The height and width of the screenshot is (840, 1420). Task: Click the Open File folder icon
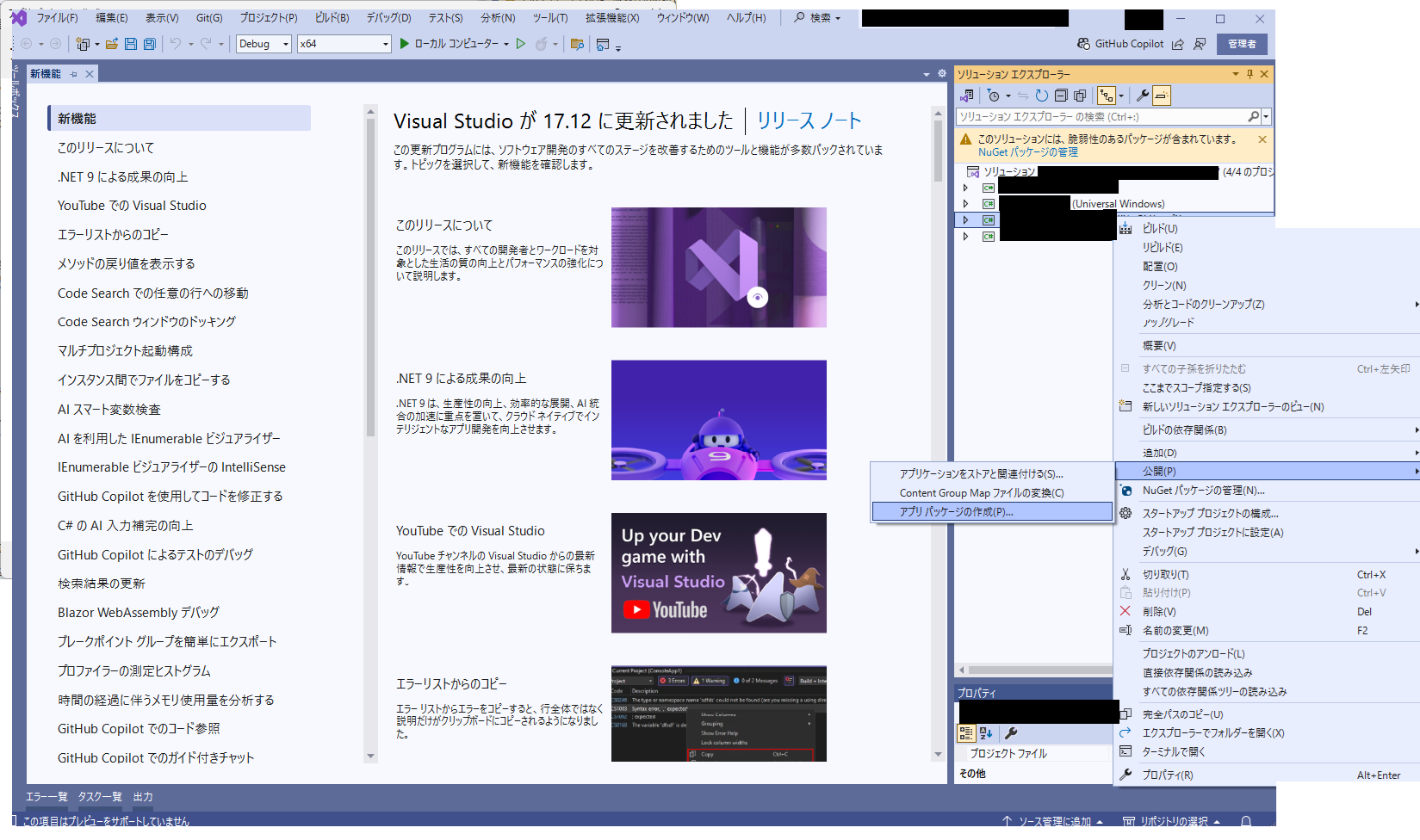(x=112, y=44)
